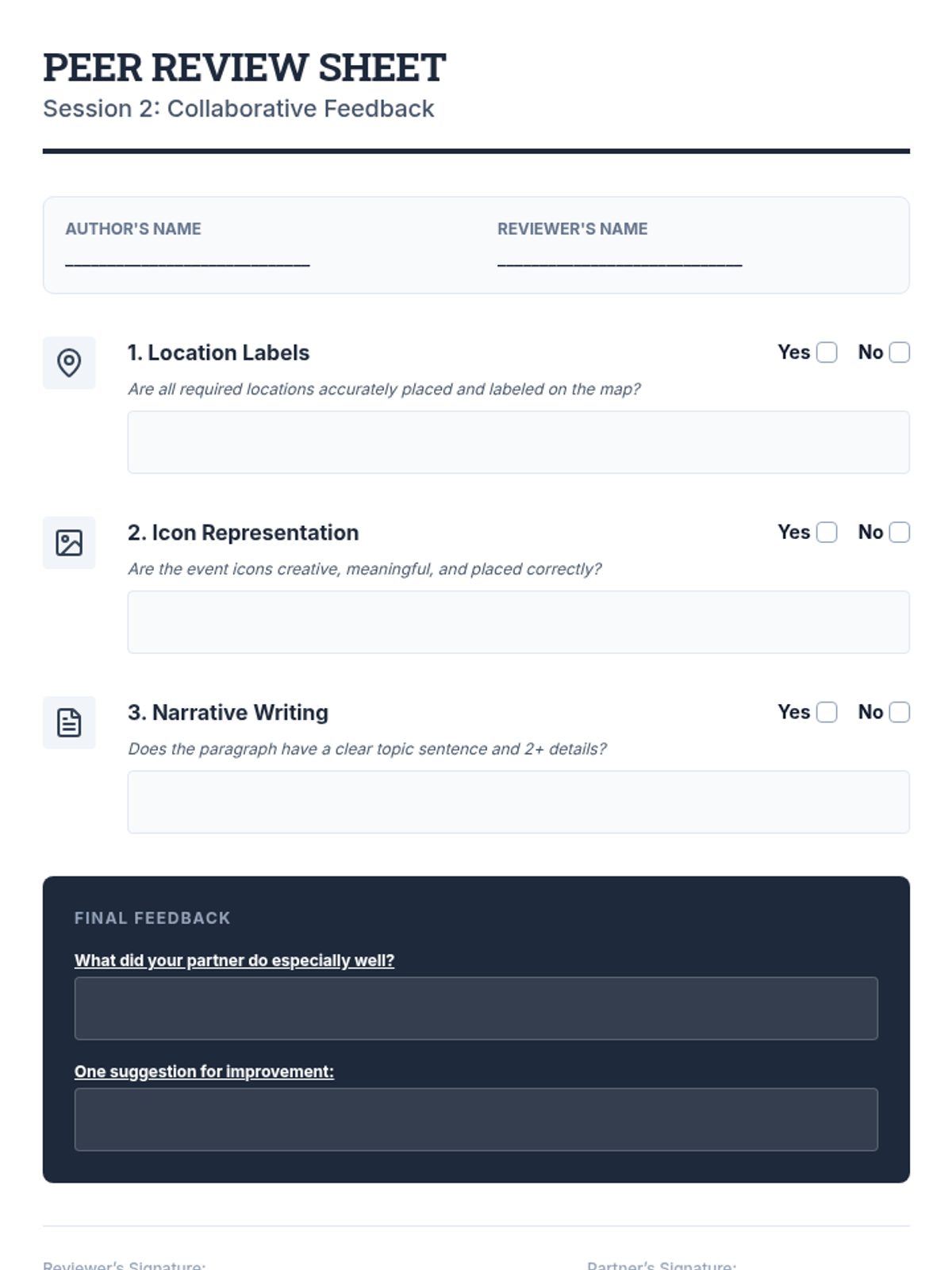This screenshot has height=1270, width=952.
Task: Click the suggestion for improvement box
Action: (x=476, y=1119)
